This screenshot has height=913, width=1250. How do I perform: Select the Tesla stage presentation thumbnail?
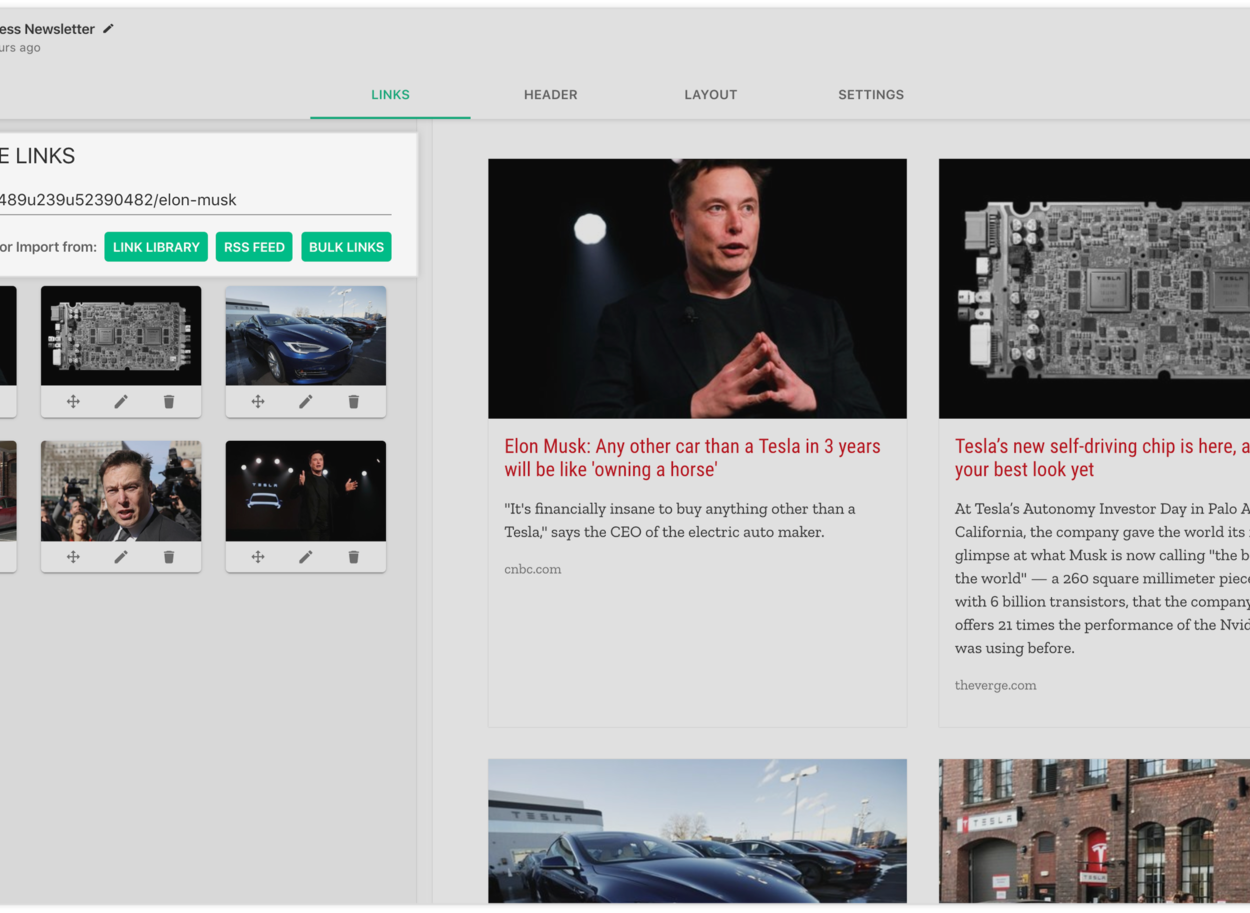306,491
